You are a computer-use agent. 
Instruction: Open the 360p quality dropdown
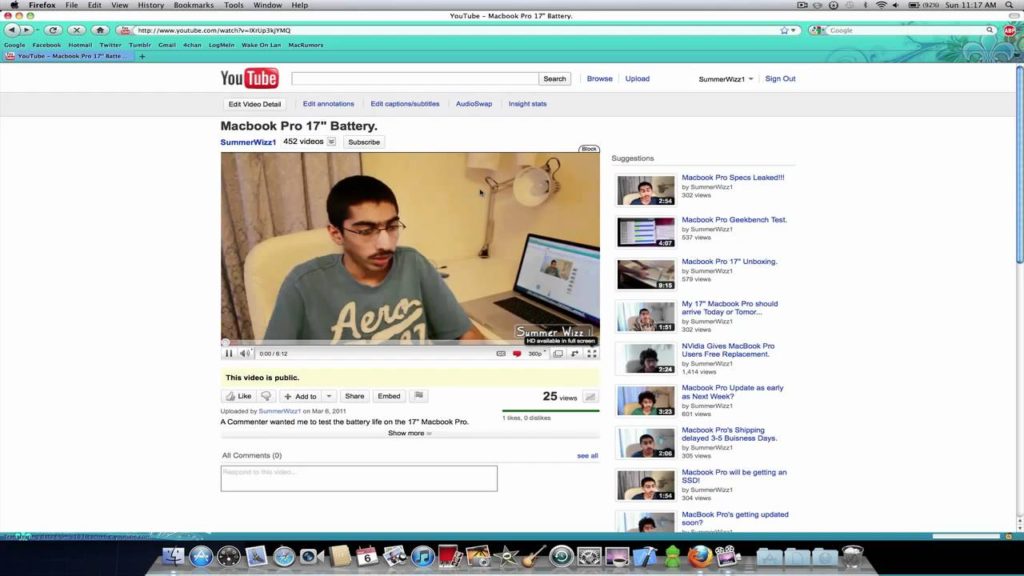(x=538, y=353)
